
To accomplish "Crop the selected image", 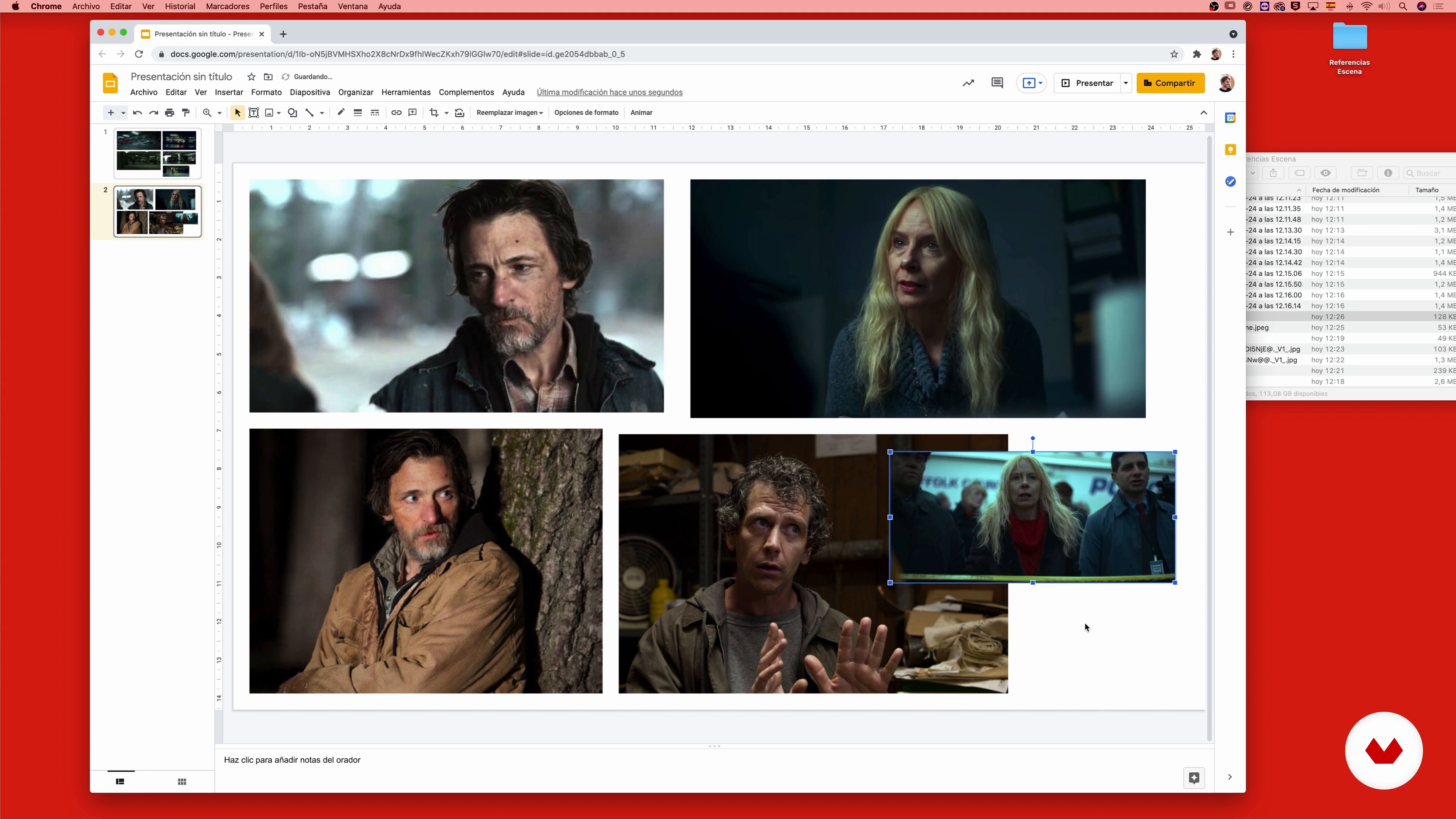I will (434, 113).
